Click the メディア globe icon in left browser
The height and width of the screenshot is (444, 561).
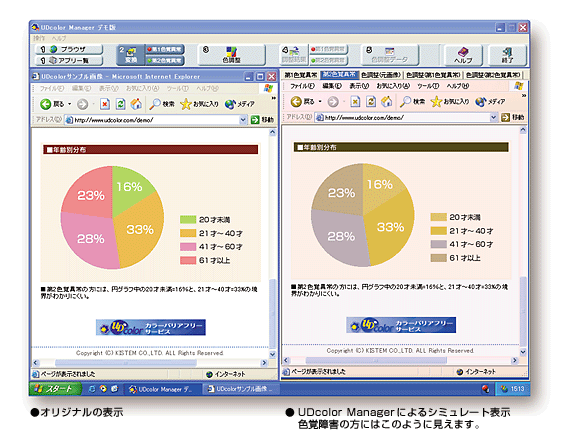coord(230,104)
